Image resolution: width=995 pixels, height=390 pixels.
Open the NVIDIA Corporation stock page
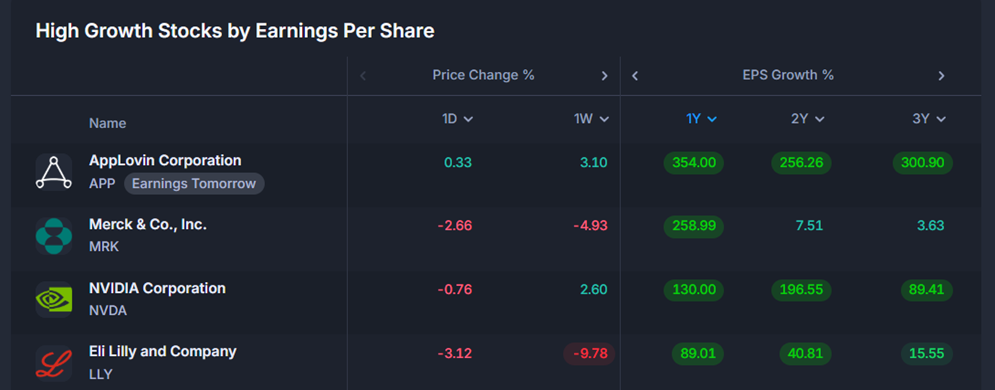click(157, 289)
